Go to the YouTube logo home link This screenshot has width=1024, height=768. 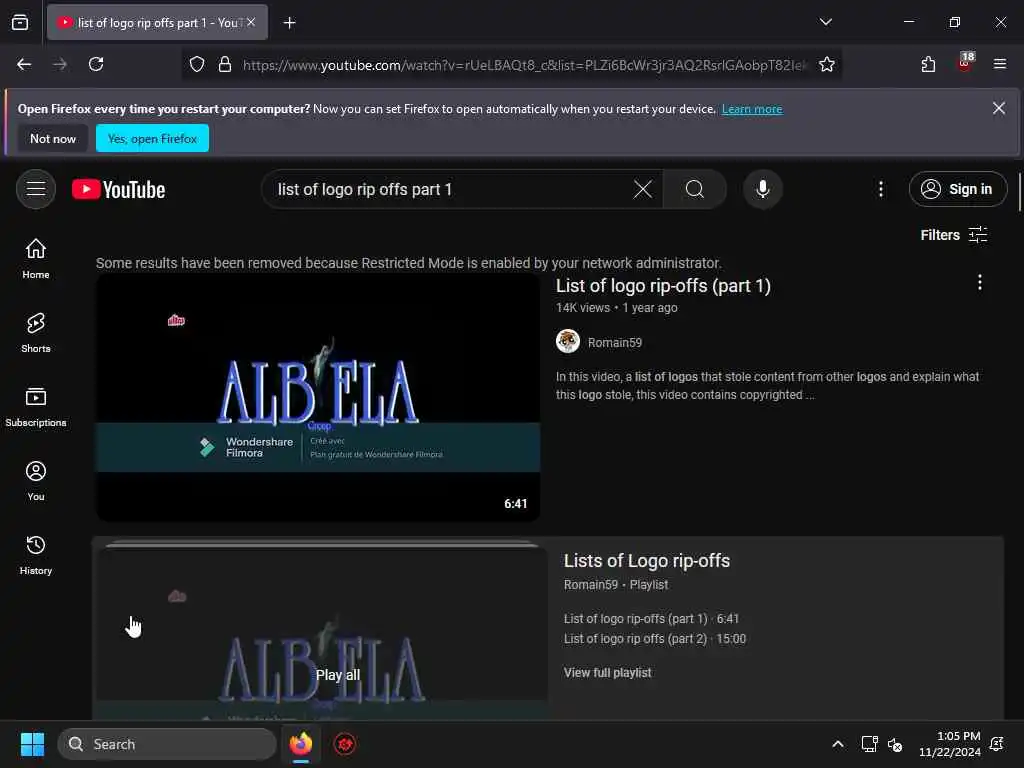point(118,189)
